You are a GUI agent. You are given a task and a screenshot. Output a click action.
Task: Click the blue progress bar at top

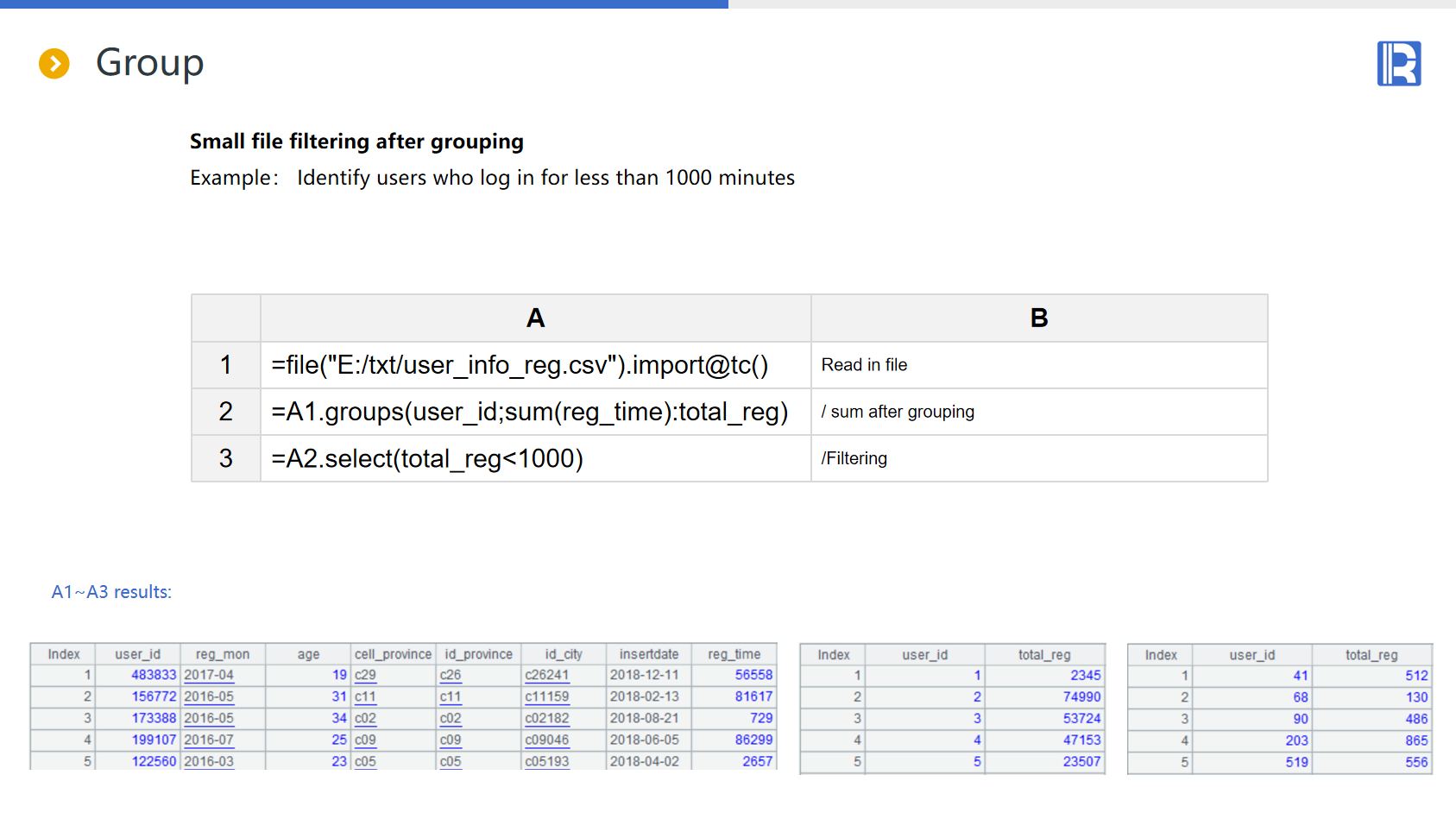pyautogui.click(x=363, y=4)
